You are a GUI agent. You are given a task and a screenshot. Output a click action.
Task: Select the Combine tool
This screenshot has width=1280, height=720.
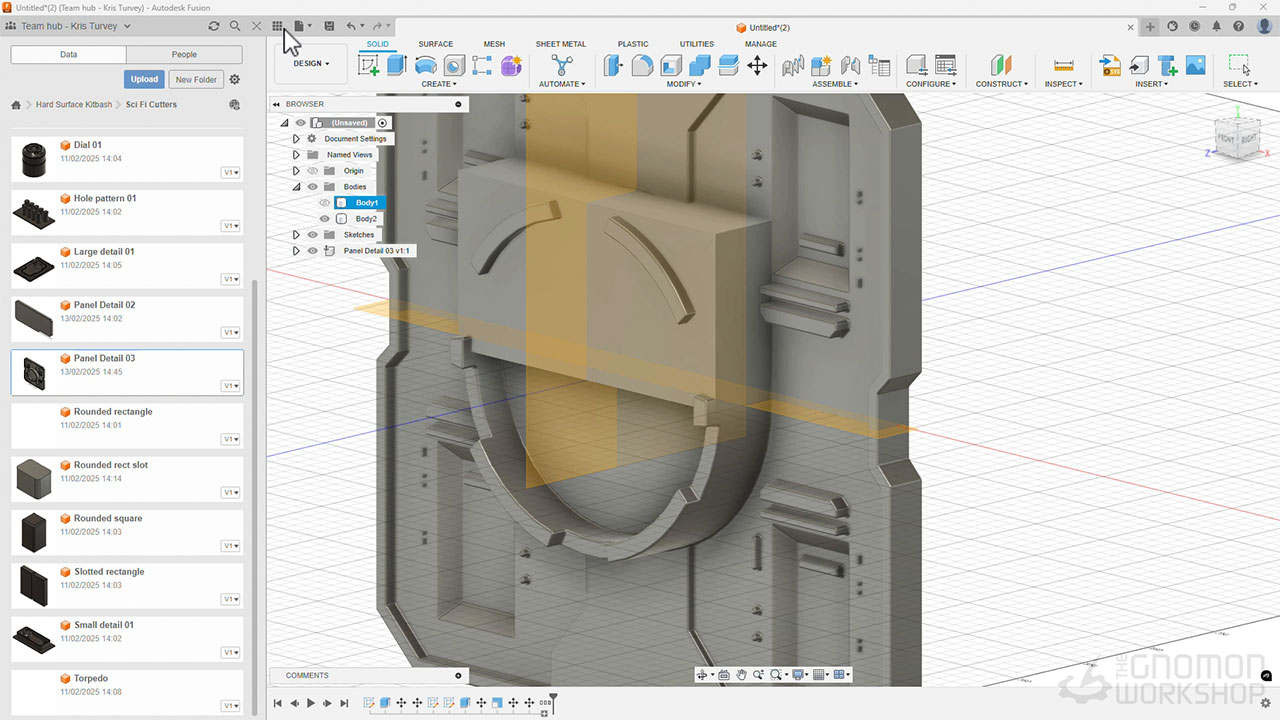pyautogui.click(x=700, y=65)
